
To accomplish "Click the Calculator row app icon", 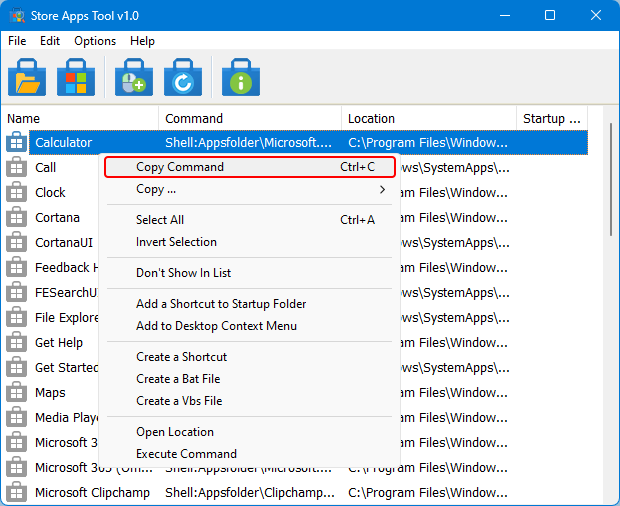I will coord(16,142).
